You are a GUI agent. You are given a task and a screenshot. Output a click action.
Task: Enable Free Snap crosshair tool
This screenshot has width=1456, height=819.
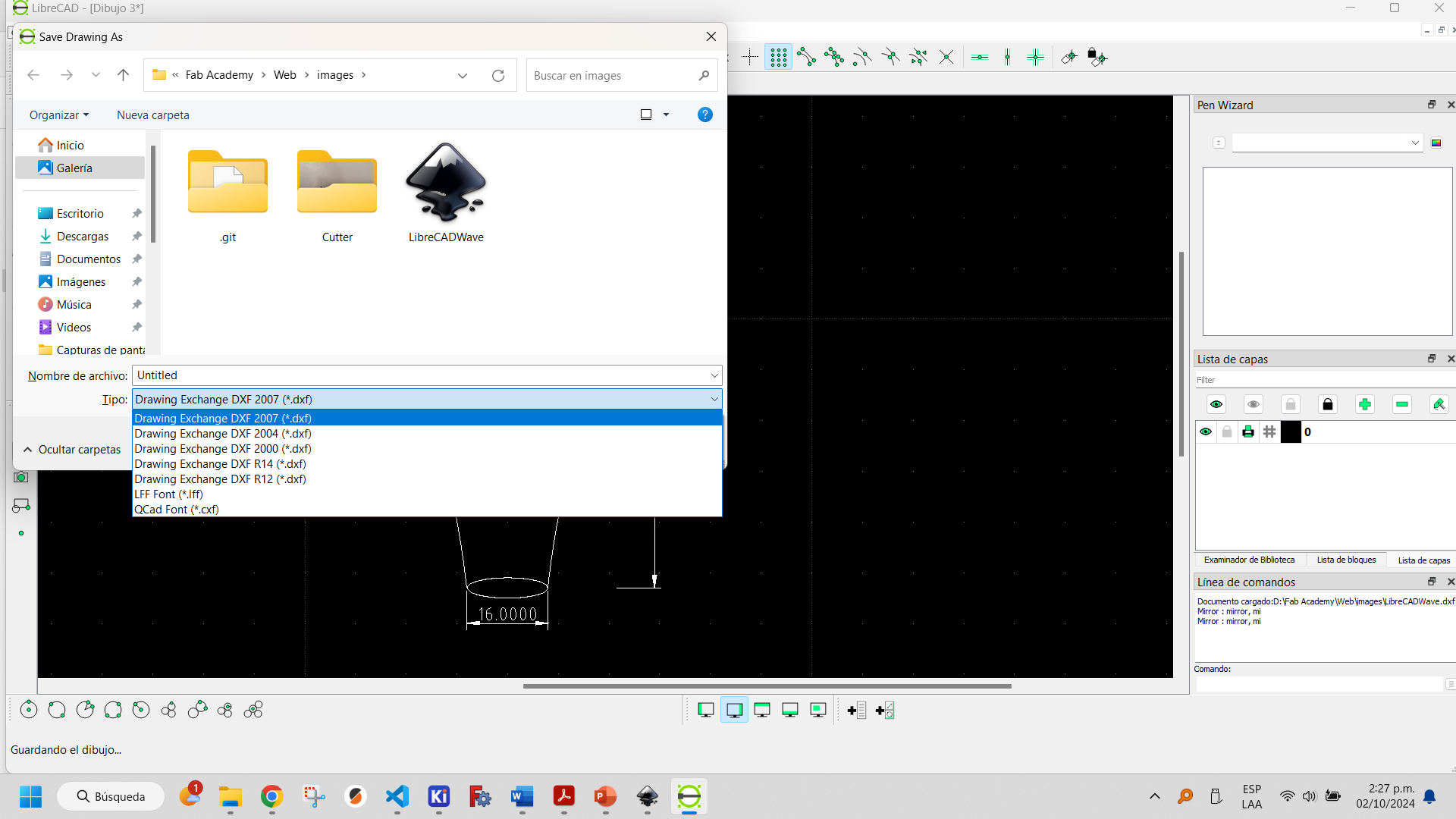coord(750,57)
